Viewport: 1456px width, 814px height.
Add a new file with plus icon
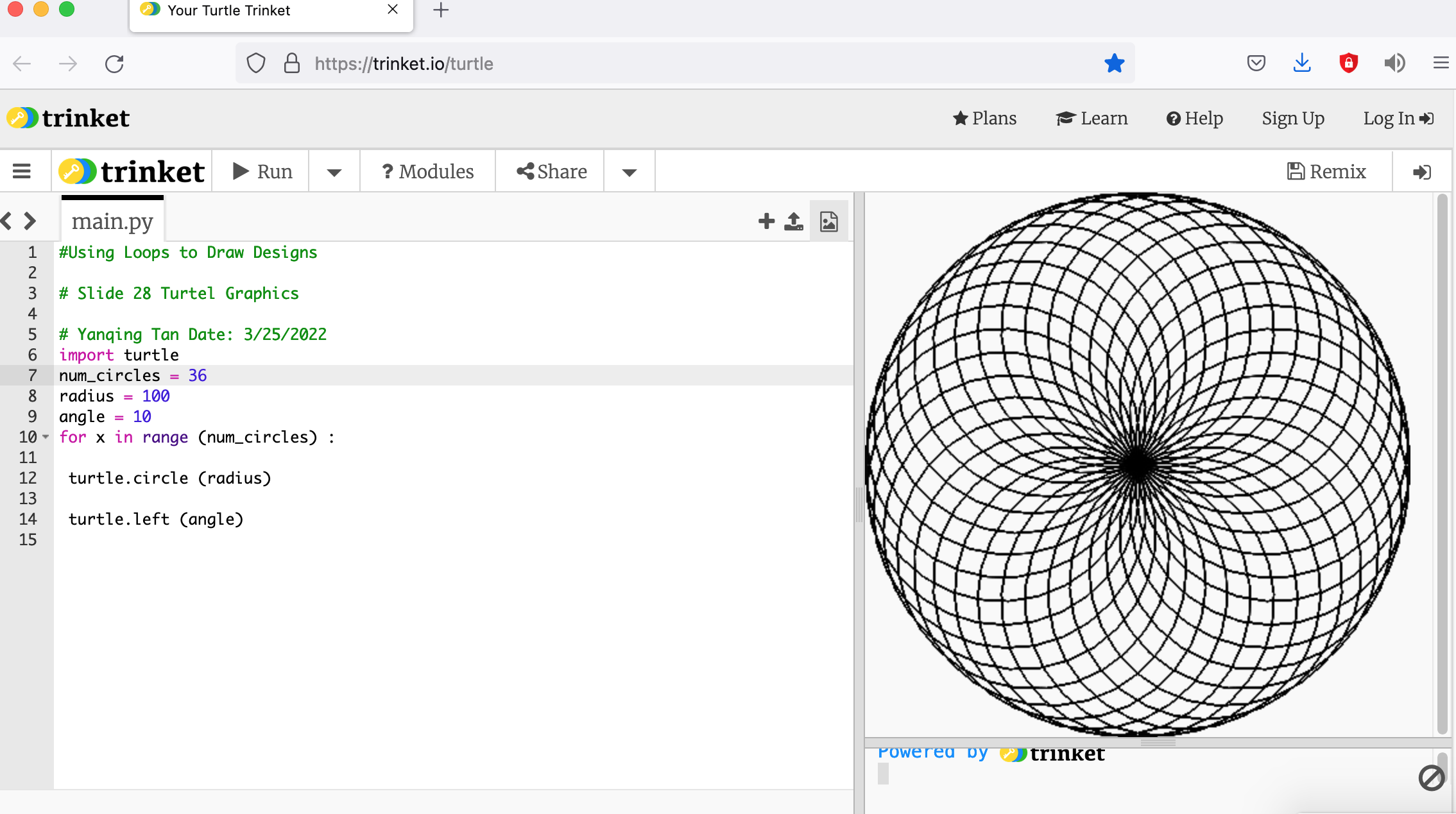(766, 221)
